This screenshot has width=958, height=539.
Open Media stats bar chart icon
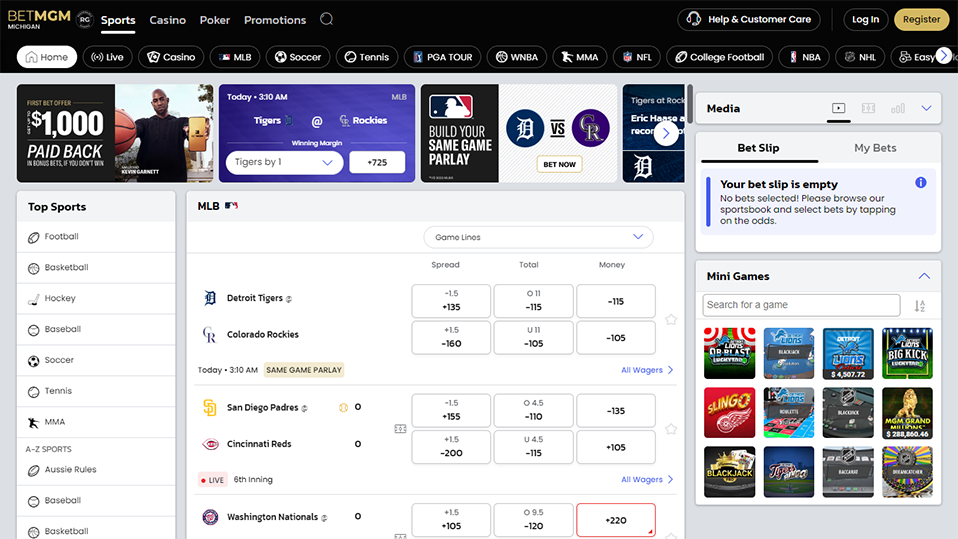point(897,108)
